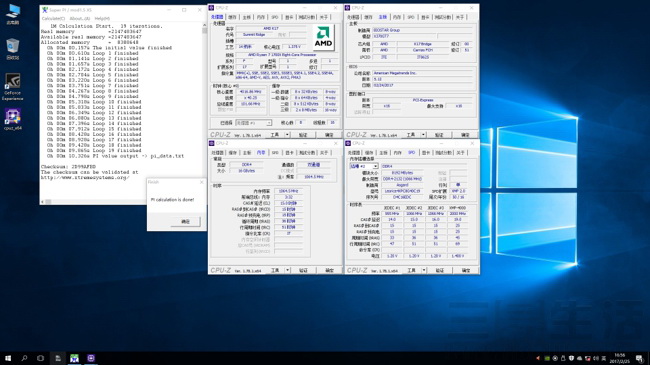
Task: Switch to SPD tab in the processor window
Action: tap(275, 17)
